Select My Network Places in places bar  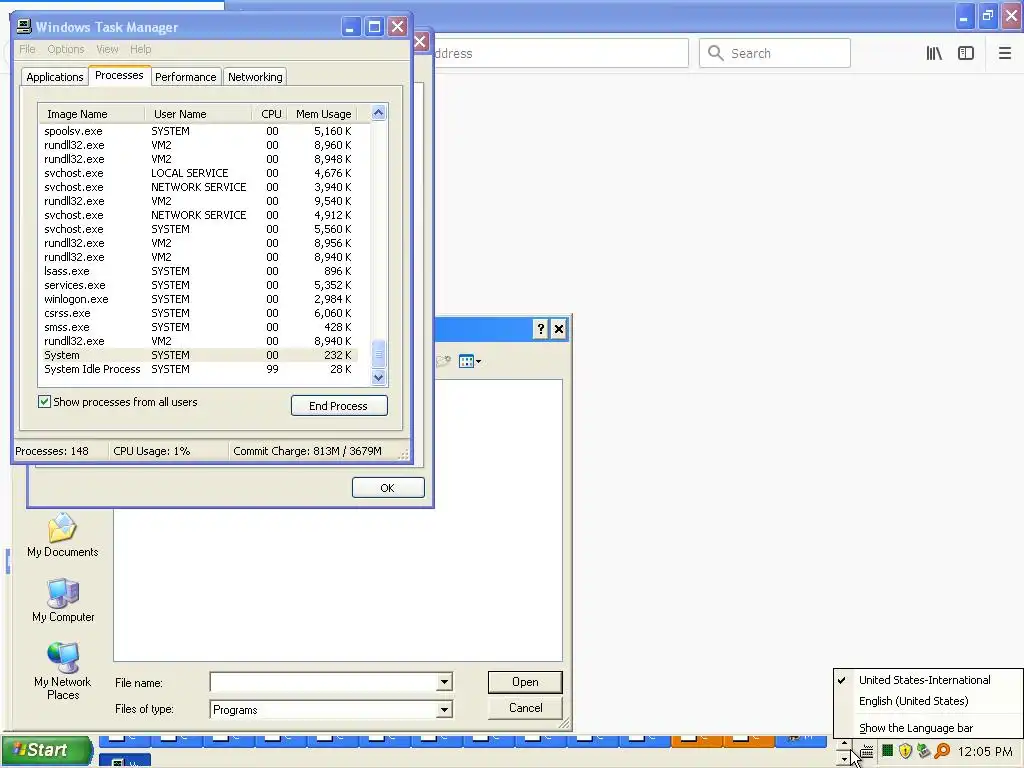pyautogui.click(x=63, y=671)
